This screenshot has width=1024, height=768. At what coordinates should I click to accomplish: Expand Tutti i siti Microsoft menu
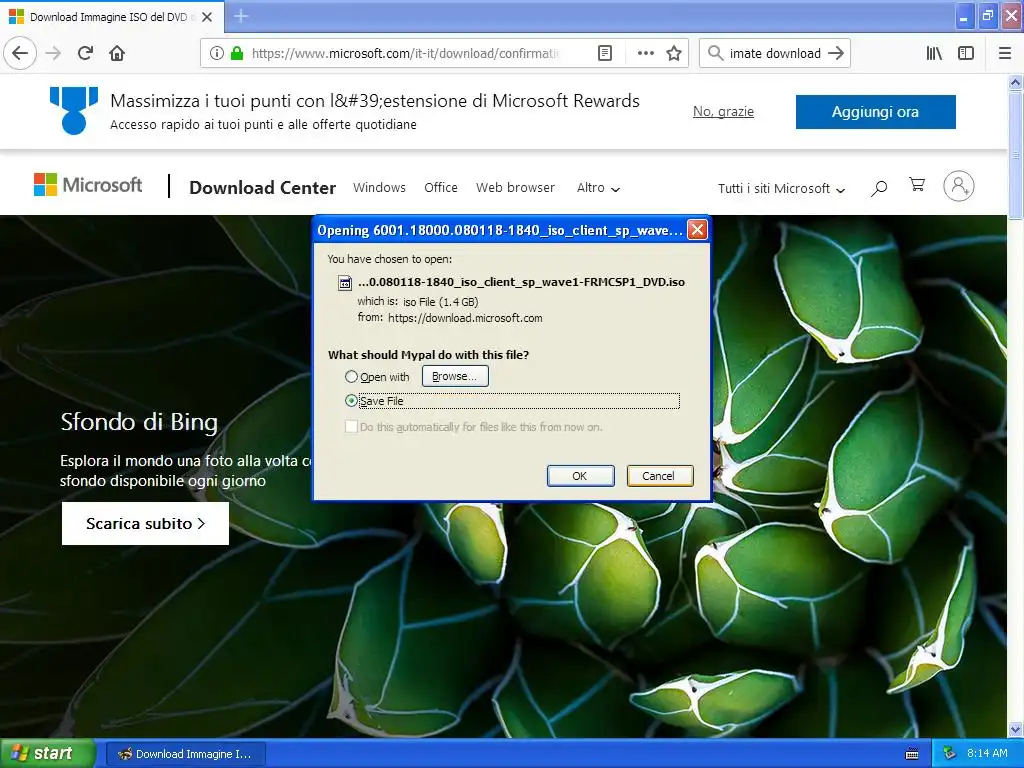click(x=781, y=189)
